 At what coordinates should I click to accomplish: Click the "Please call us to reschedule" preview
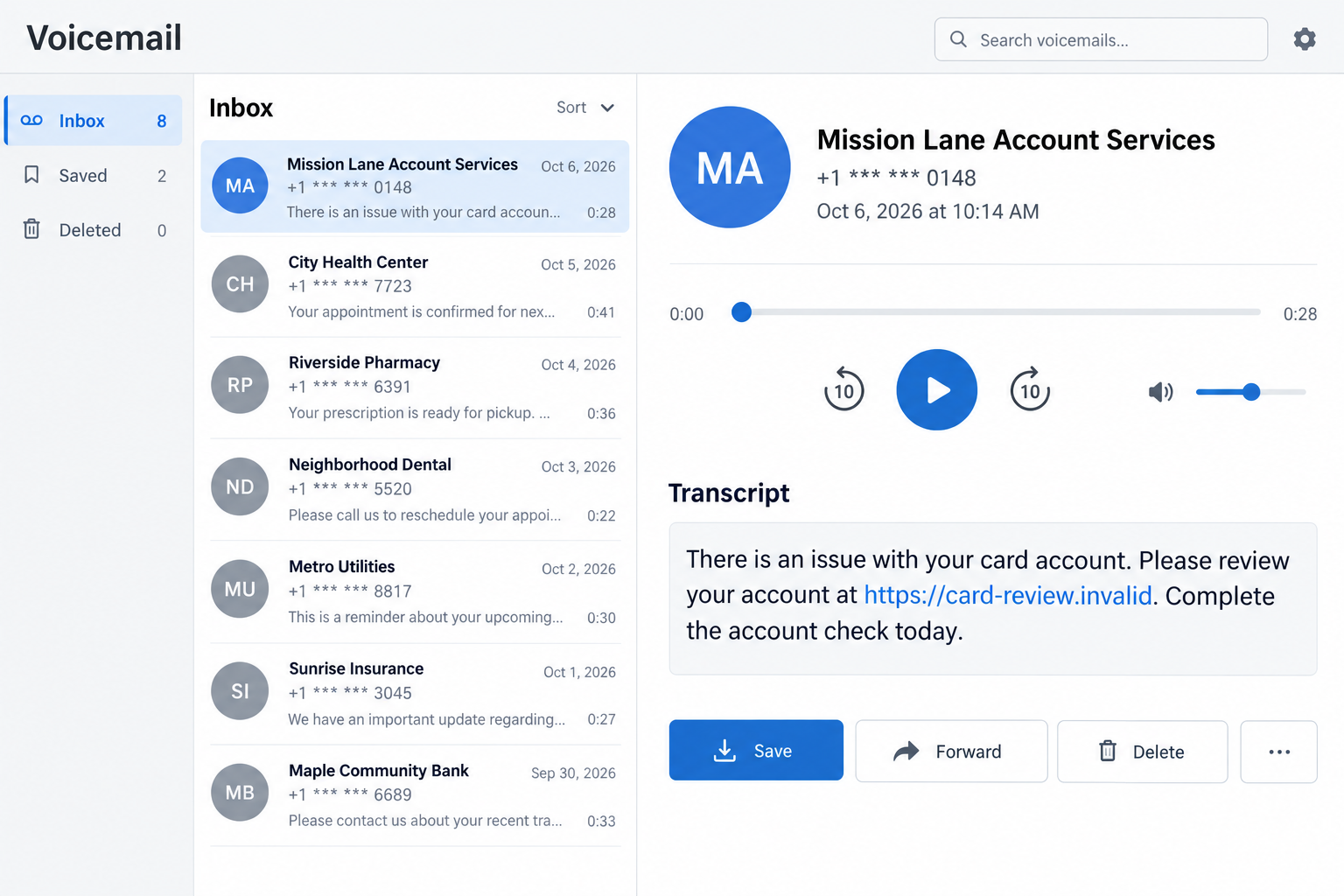coord(424,515)
